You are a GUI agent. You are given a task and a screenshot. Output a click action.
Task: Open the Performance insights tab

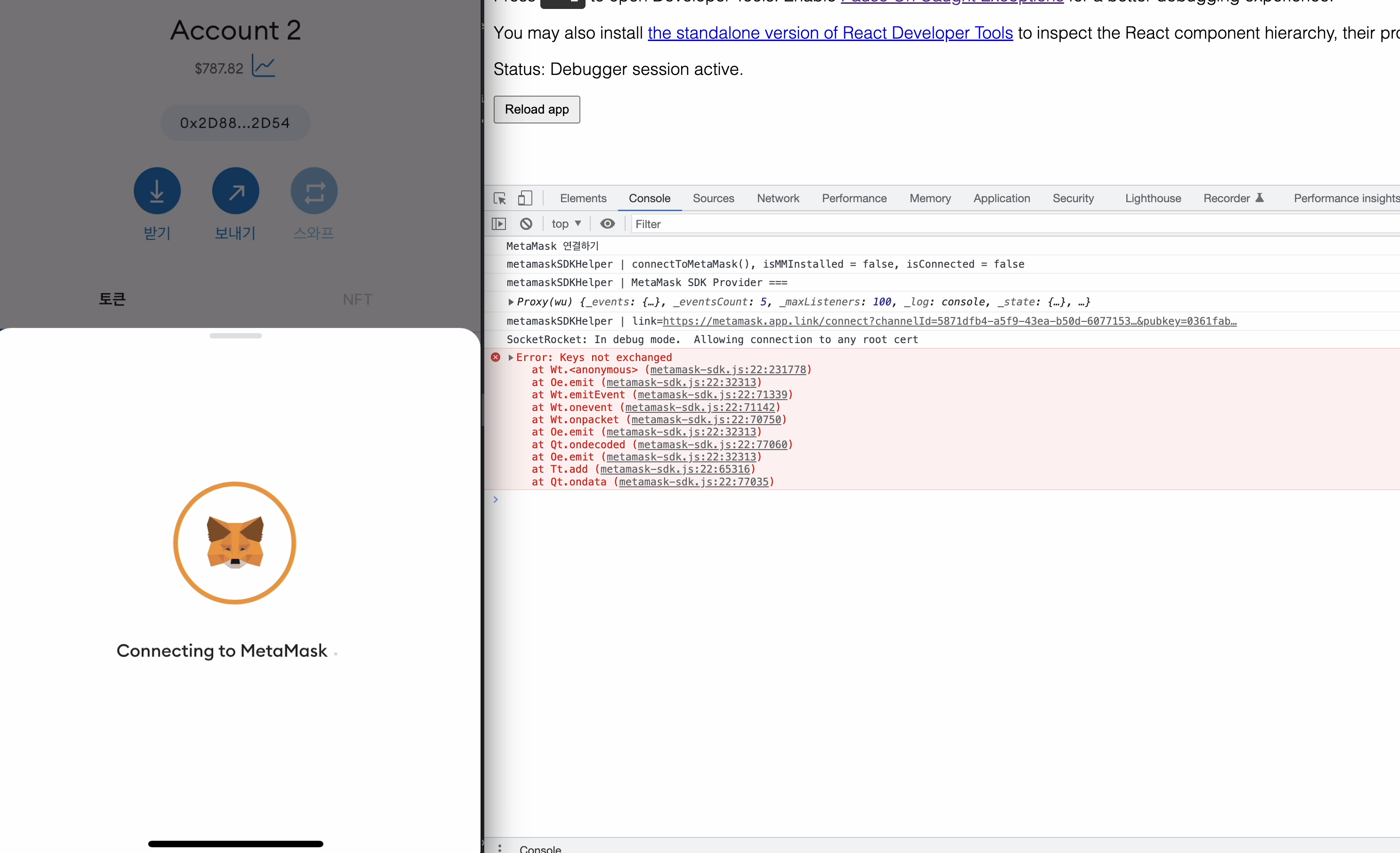tap(1347, 198)
